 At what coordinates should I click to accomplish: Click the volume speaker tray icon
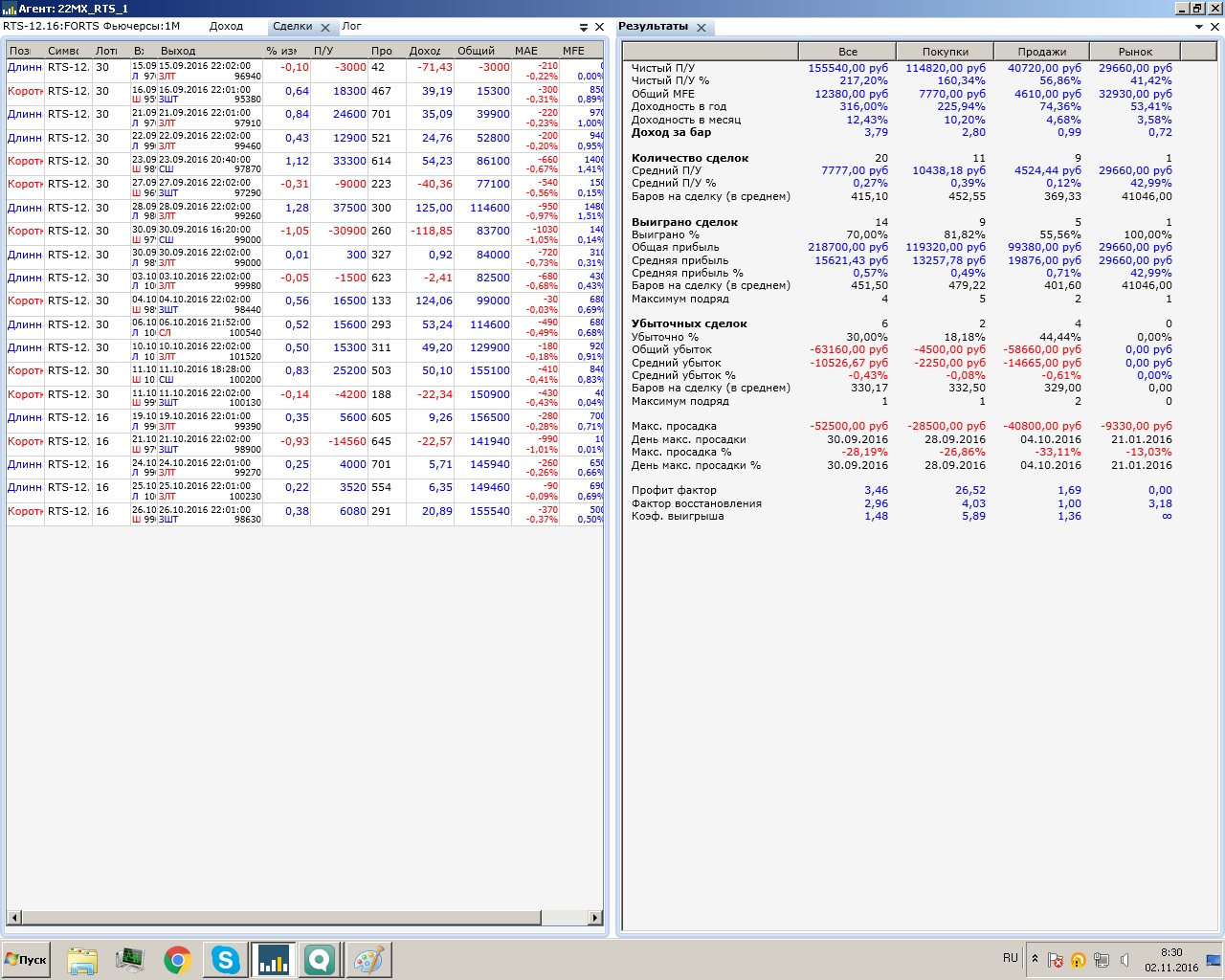click(x=1125, y=960)
